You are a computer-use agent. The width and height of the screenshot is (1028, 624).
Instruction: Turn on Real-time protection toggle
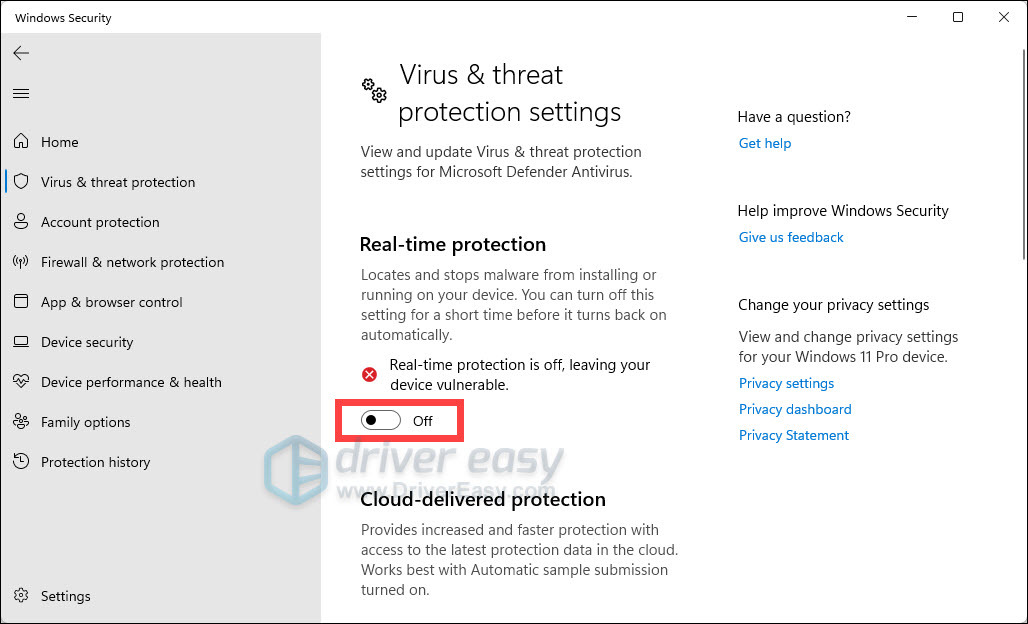381,421
